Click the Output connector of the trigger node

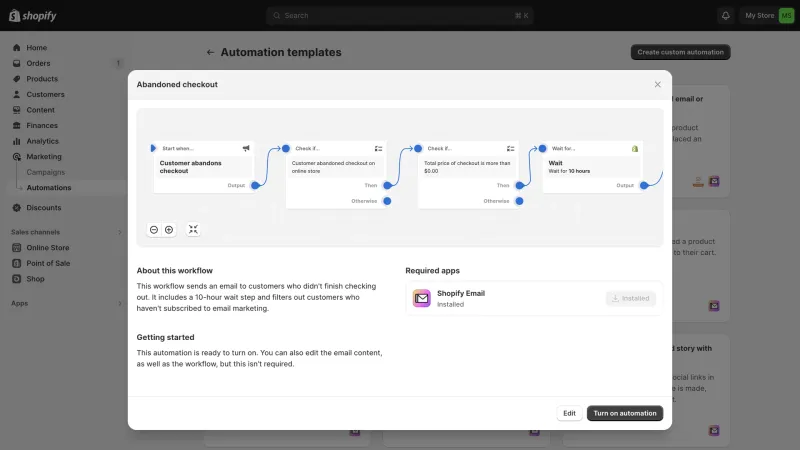click(x=255, y=185)
